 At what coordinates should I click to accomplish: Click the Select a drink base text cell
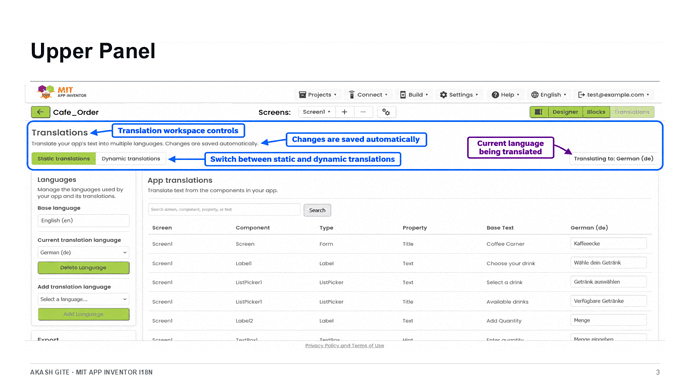click(x=504, y=282)
